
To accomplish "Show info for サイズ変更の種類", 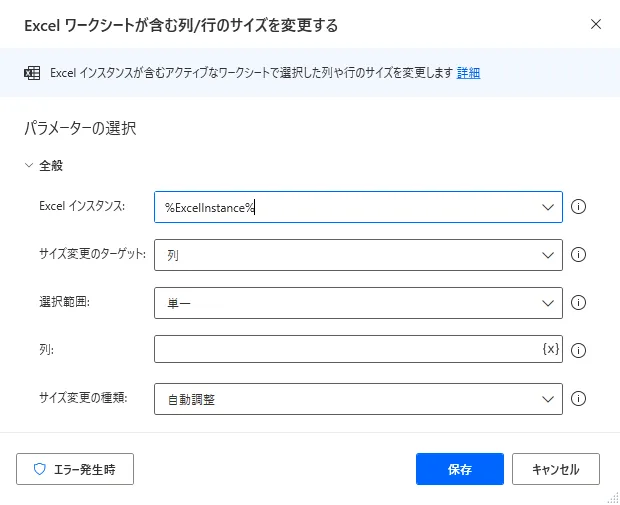I will [578, 399].
